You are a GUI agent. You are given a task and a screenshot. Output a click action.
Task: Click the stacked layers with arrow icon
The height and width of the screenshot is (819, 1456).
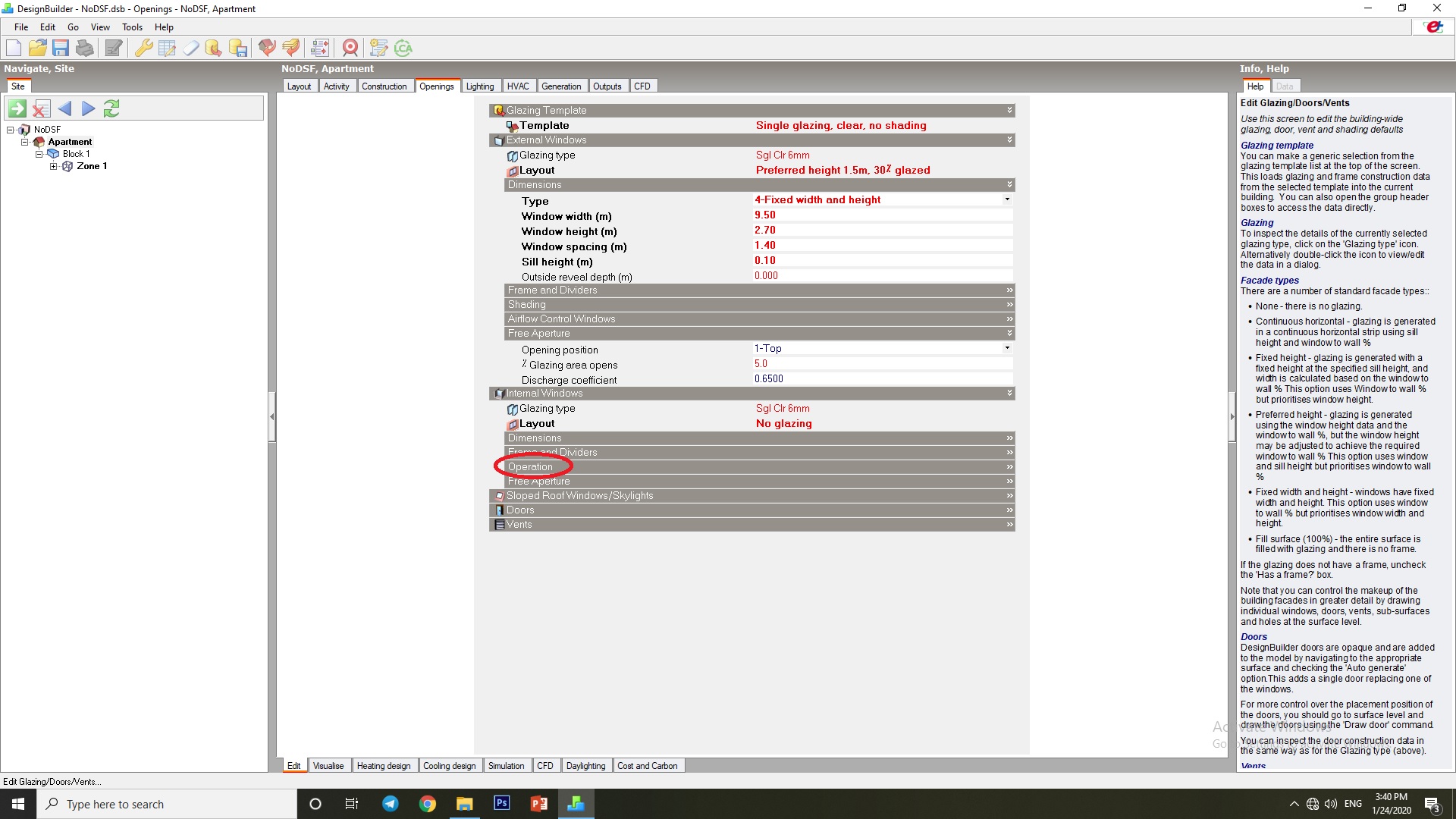coord(290,49)
